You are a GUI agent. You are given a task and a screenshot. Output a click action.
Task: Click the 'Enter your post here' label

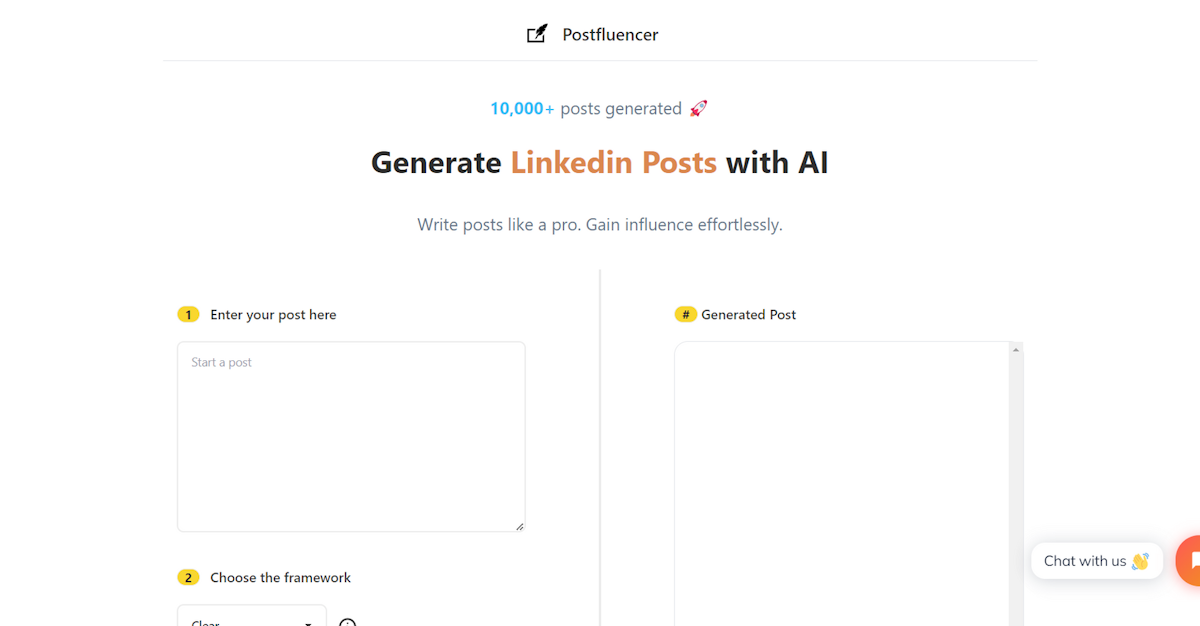273,314
